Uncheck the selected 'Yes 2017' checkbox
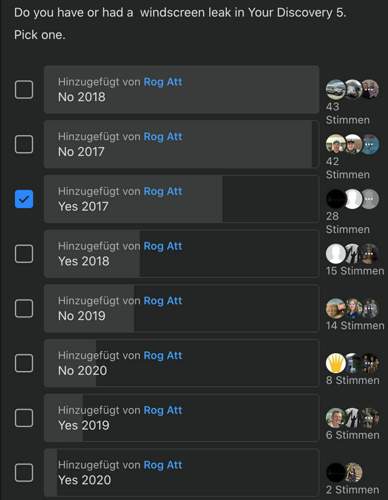Viewport: 388px width, 500px height. (x=24, y=199)
